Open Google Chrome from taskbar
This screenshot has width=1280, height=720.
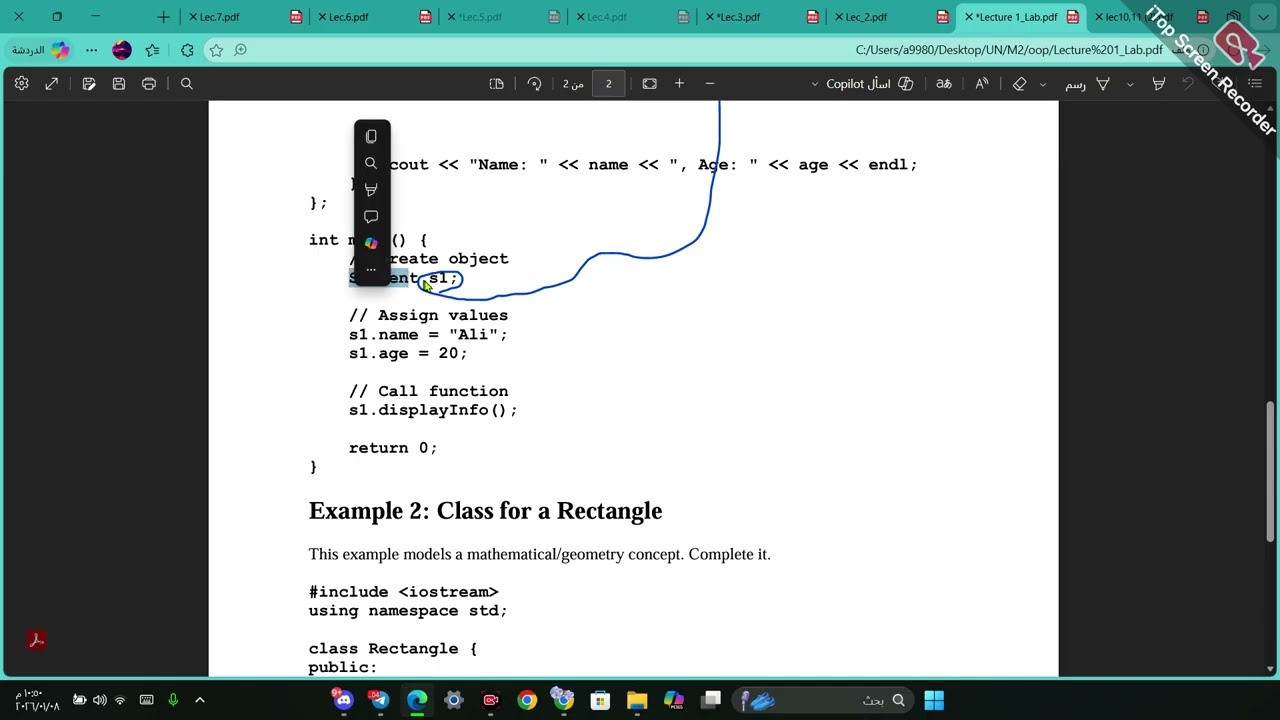527,700
